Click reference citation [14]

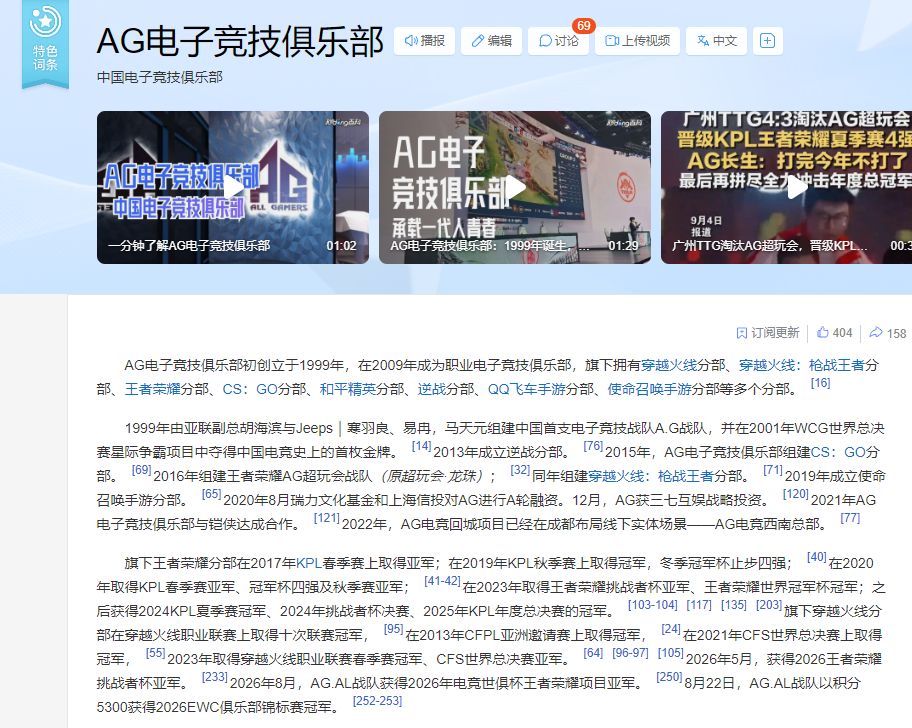pyautogui.click(x=421, y=446)
